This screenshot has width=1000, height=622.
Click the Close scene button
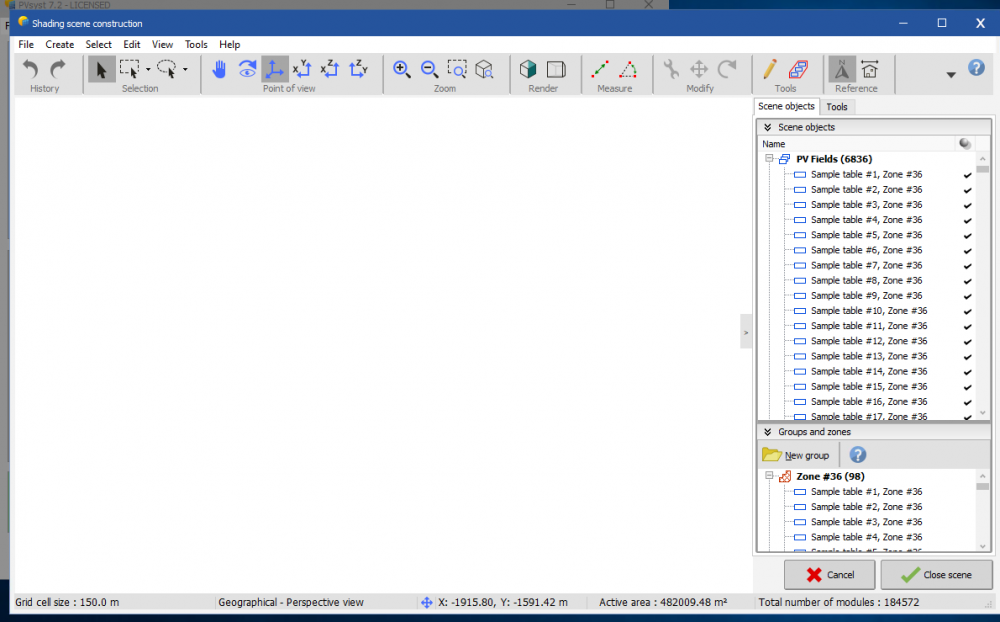(x=936, y=575)
